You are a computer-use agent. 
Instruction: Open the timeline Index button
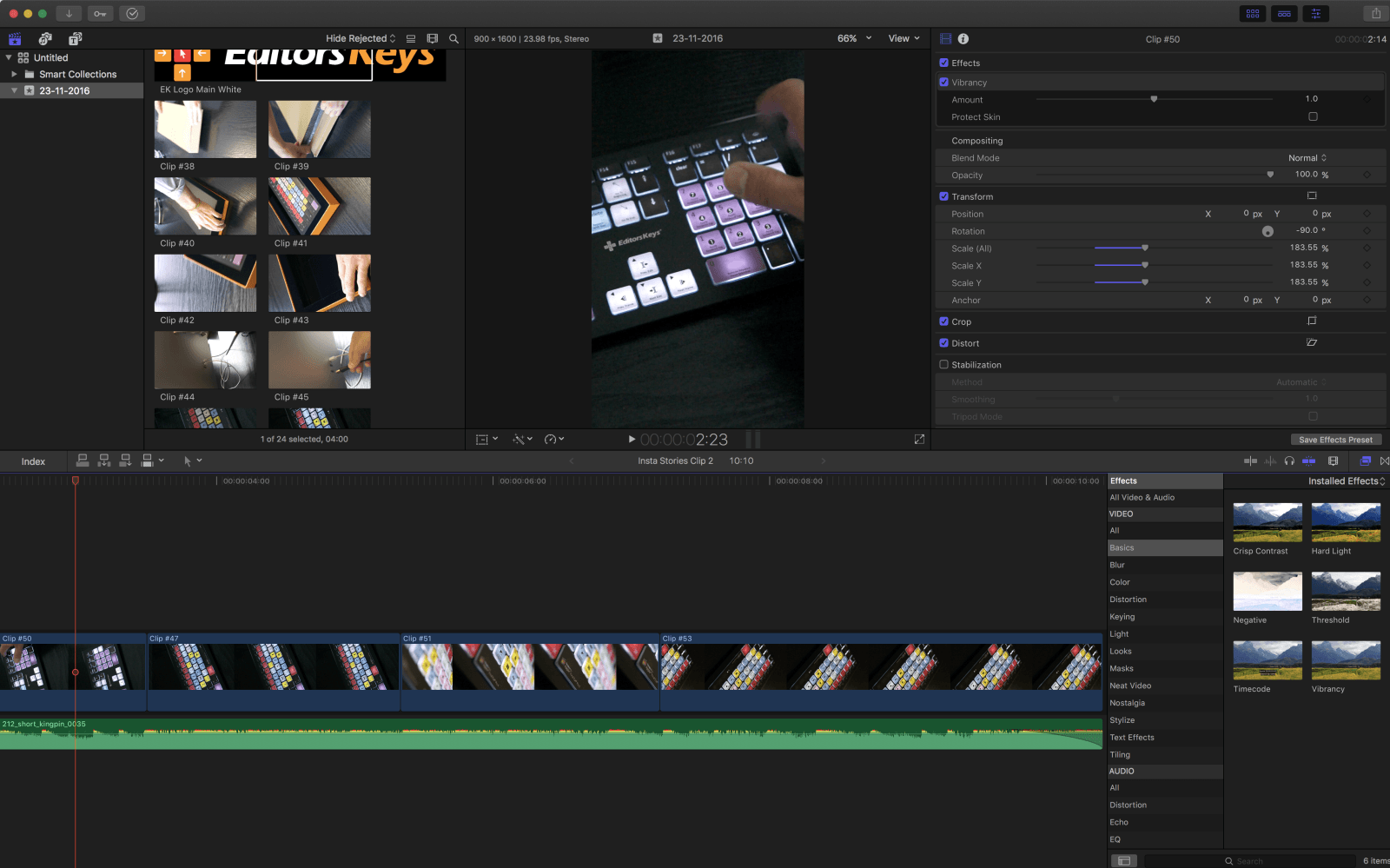[33, 461]
